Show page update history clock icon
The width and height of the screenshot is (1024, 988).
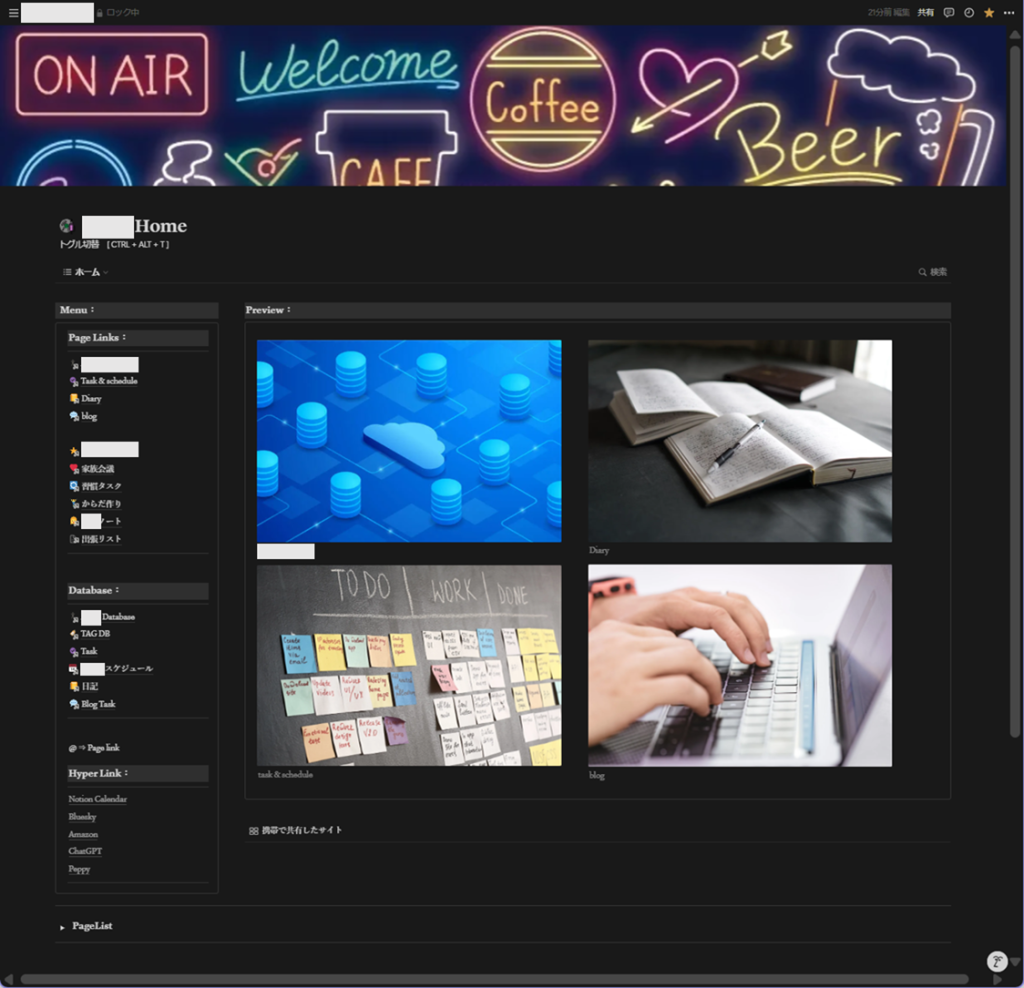[x=969, y=13]
